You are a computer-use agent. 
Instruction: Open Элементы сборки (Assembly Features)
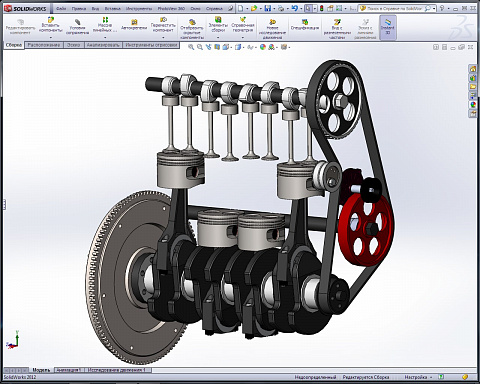point(218,25)
